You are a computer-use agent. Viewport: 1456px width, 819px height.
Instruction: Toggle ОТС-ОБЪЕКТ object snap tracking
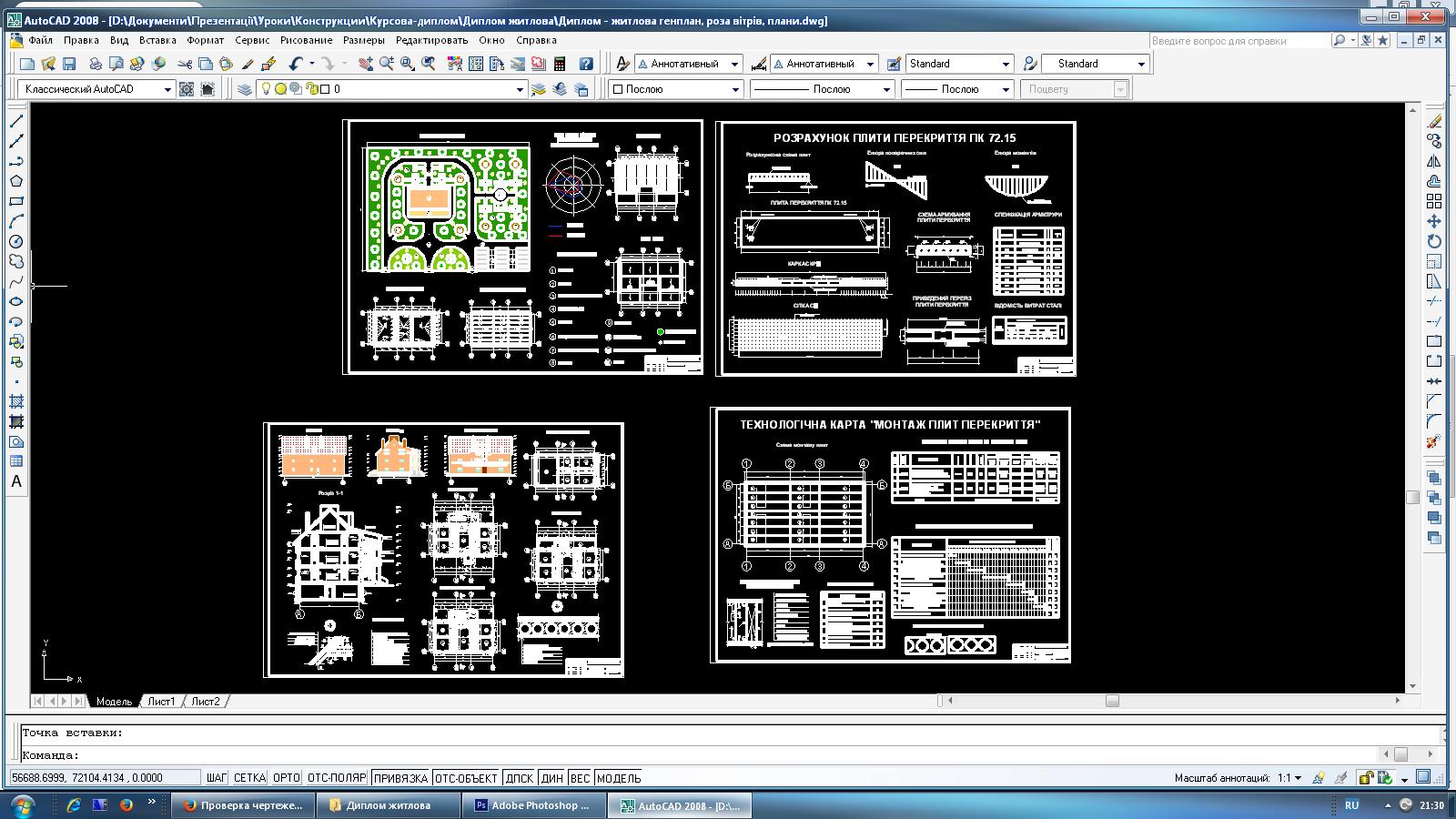click(467, 778)
